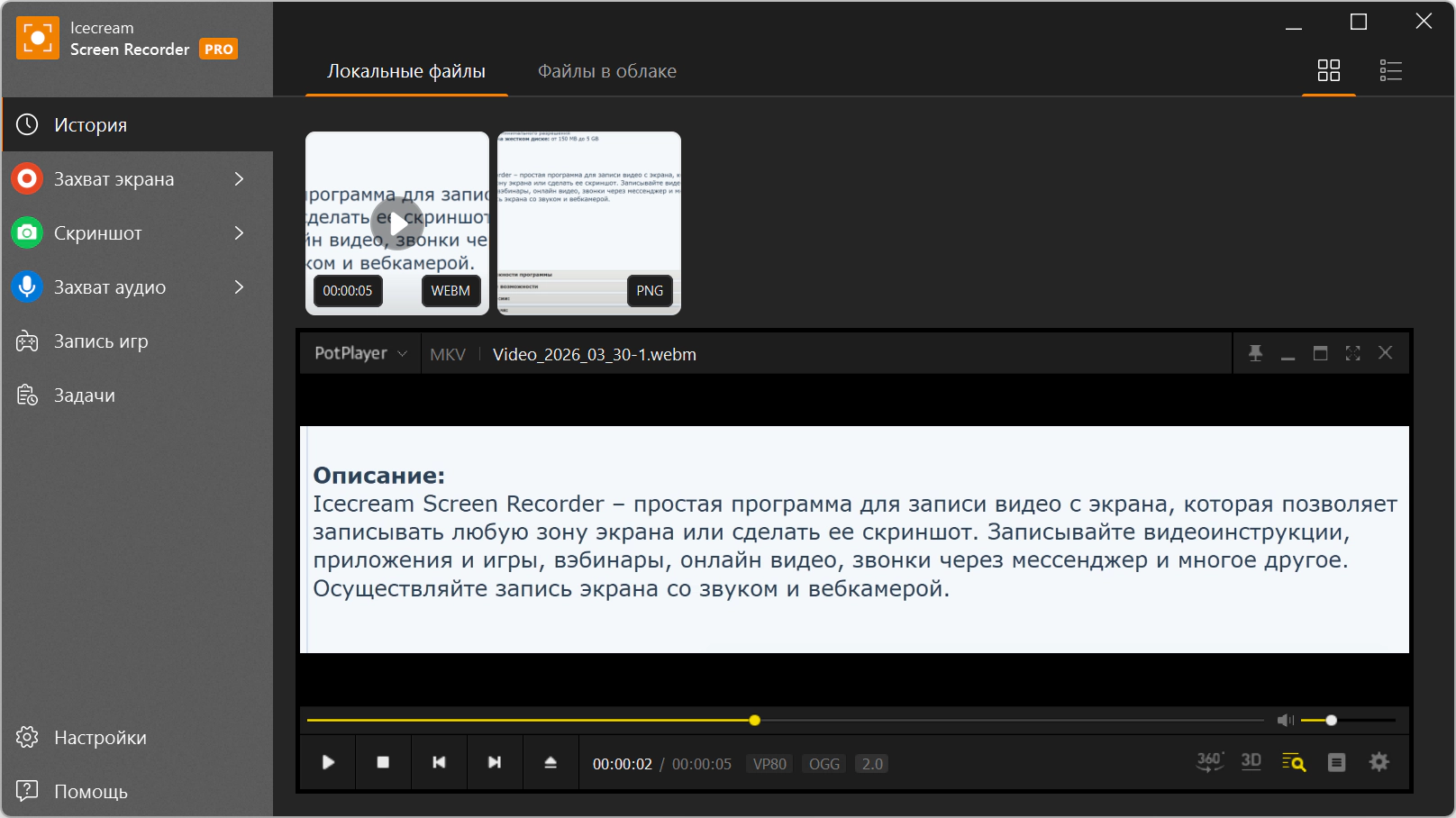
Task: Open the PNG screenshot thumbnail
Action: (589, 223)
